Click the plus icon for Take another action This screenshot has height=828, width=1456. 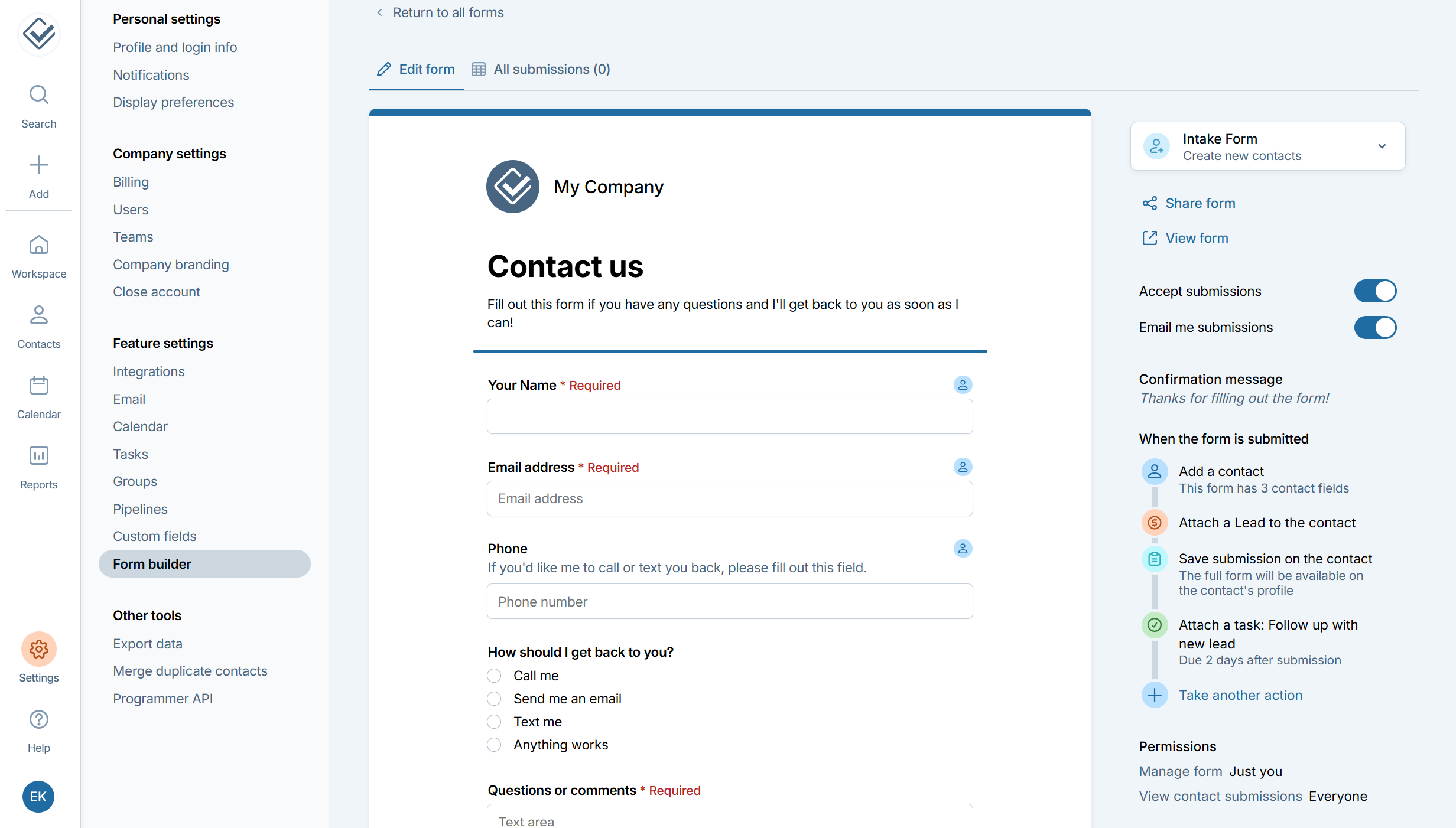pyautogui.click(x=1155, y=695)
